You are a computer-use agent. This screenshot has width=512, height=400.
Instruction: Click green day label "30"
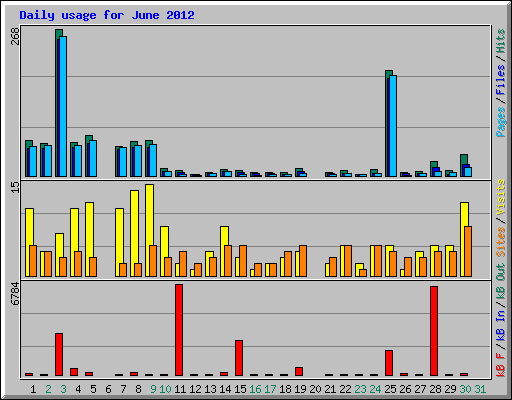[465, 389]
